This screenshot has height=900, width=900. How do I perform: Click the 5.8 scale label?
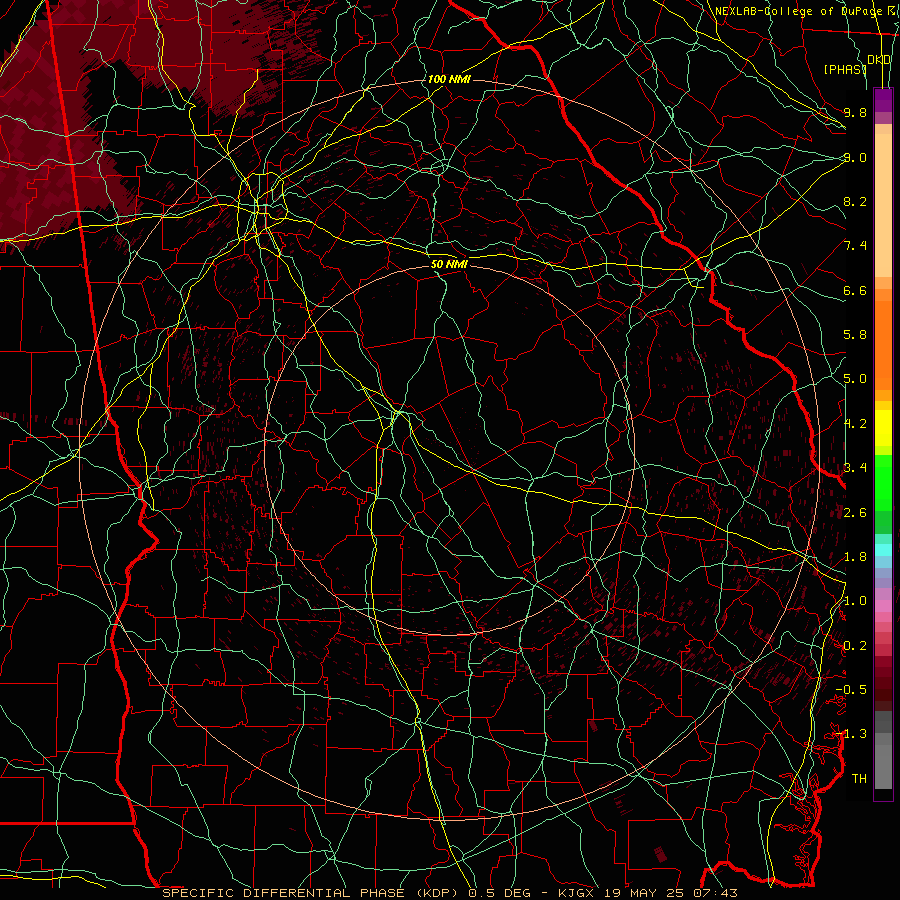click(855, 335)
